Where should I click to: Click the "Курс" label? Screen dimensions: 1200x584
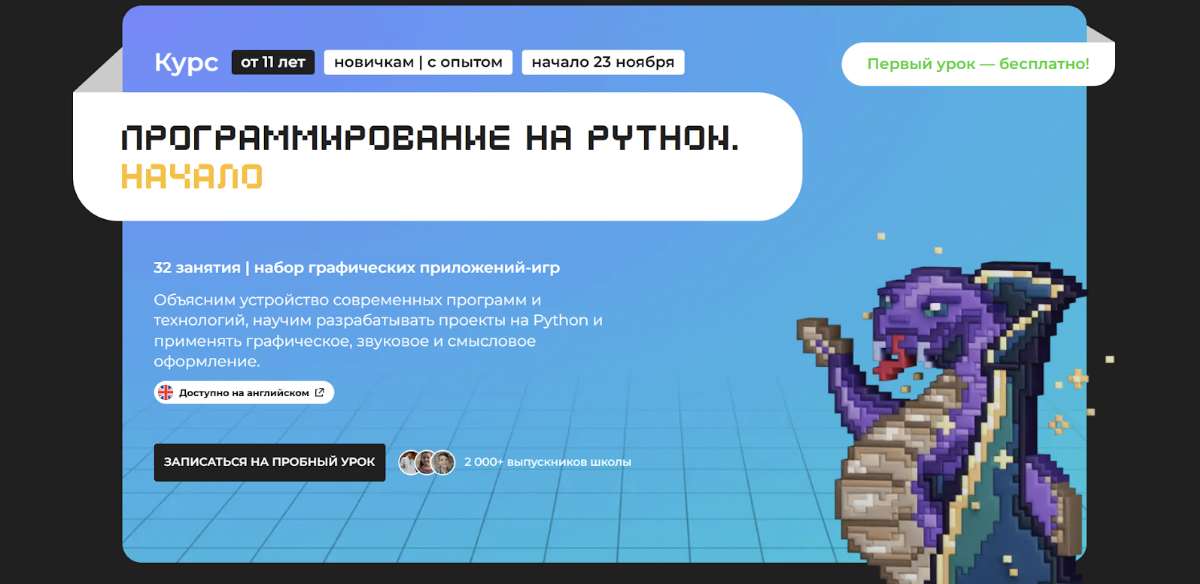[x=186, y=62]
